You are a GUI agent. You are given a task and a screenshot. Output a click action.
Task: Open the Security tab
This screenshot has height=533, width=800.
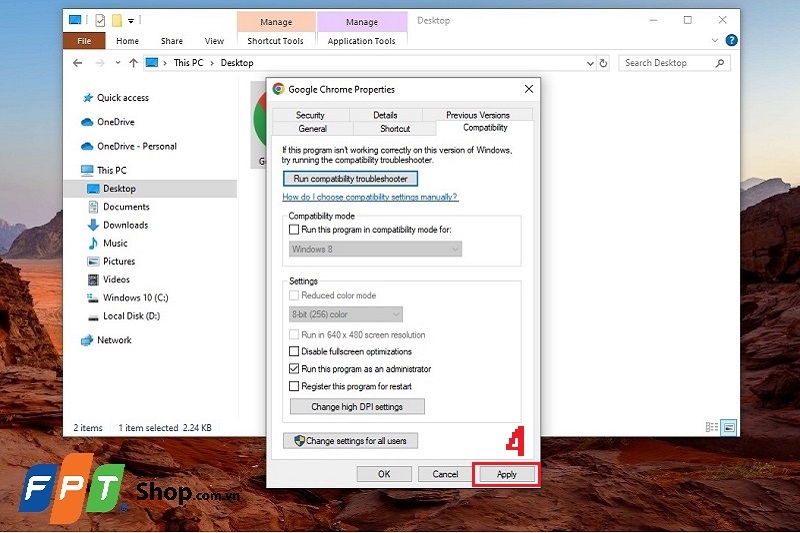[x=310, y=115]
